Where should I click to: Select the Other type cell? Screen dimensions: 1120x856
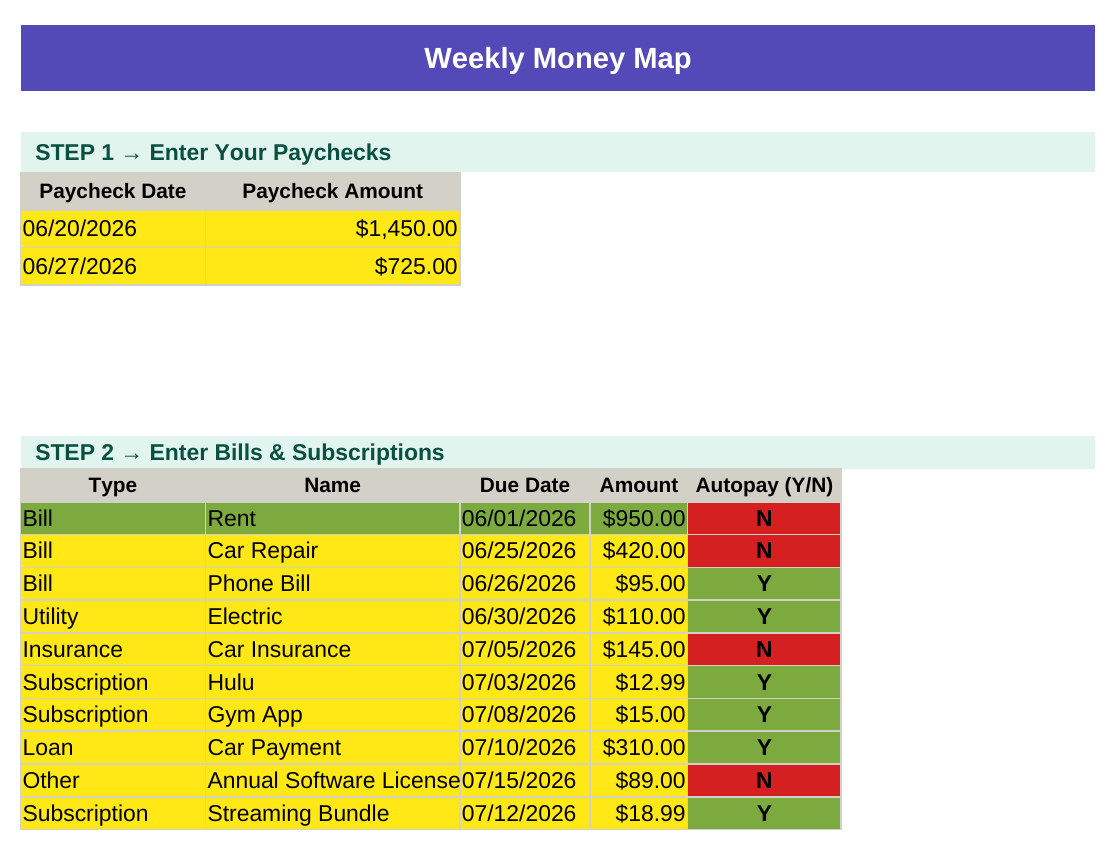(x=113, y=780)
